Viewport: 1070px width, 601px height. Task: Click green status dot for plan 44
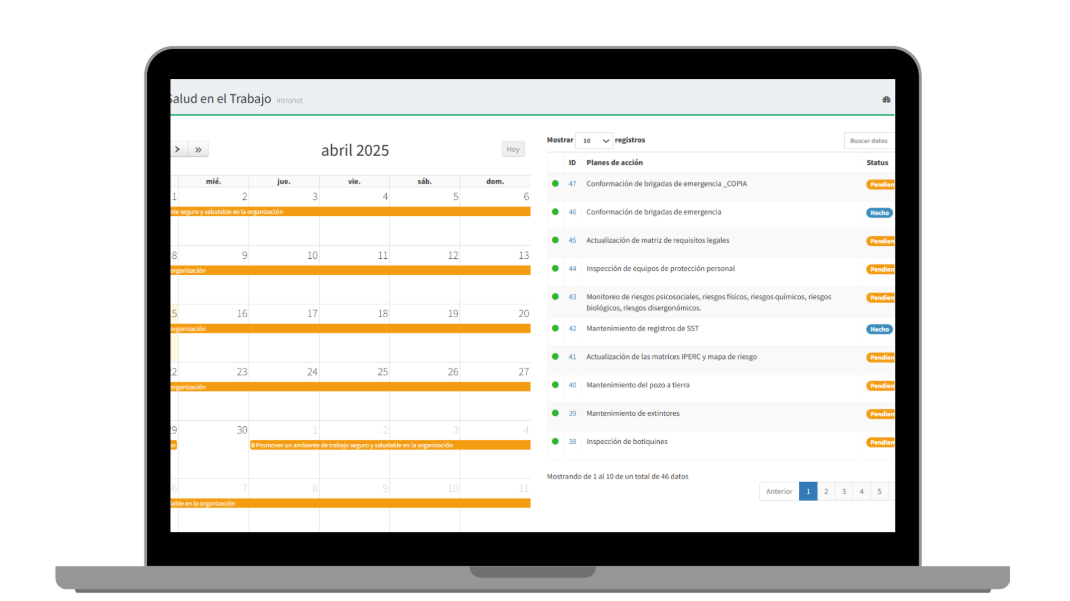(x=555, y=269)
